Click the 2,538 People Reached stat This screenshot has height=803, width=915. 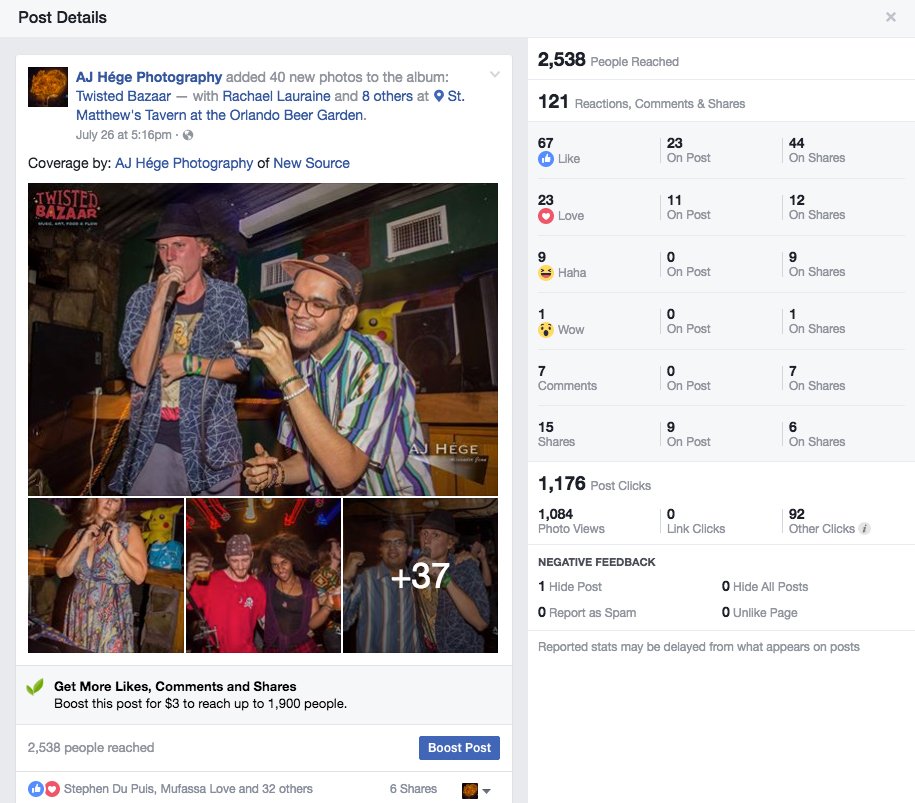pyautogui.click(x=608, y=60)
